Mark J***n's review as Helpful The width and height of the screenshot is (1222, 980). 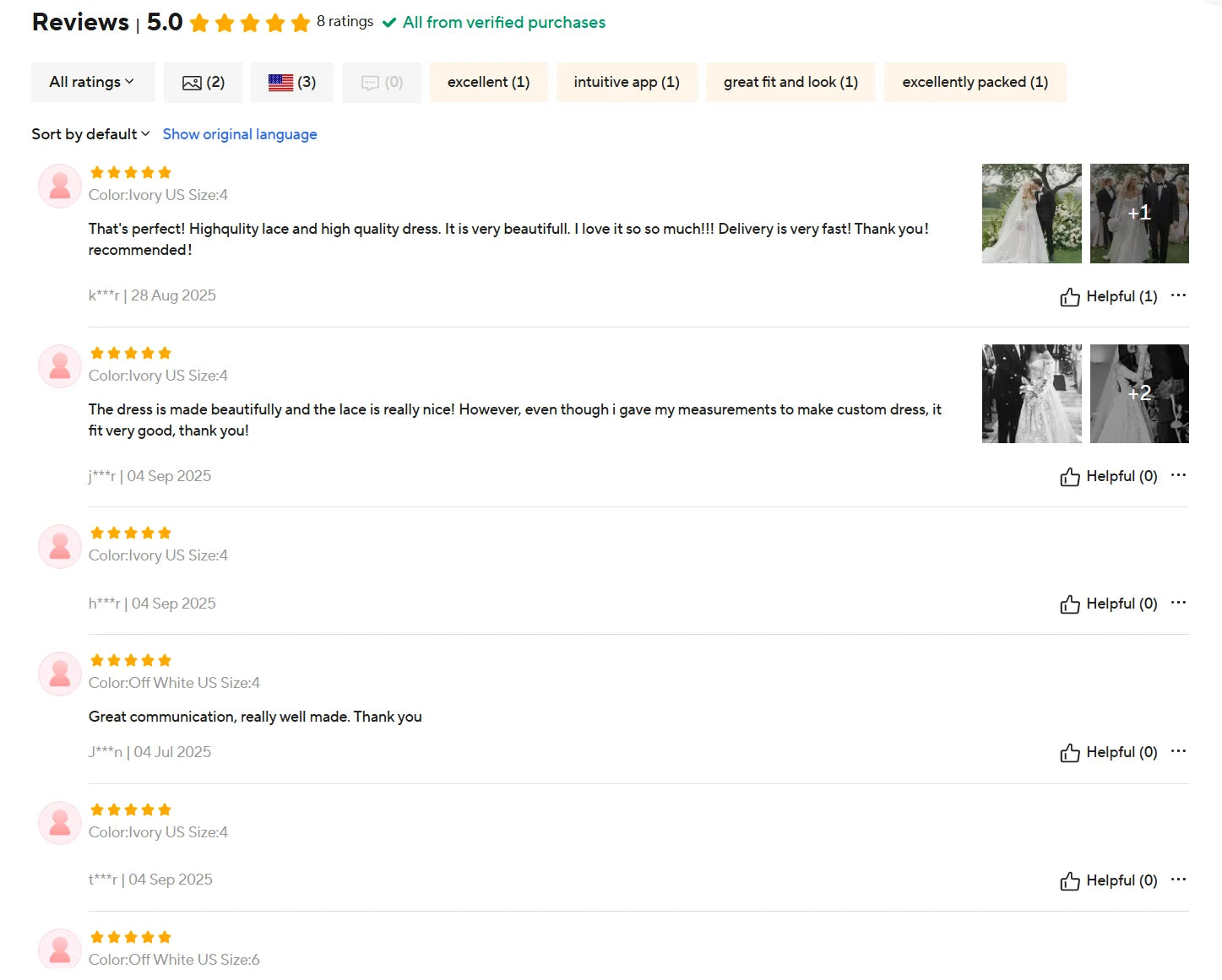tap(1108, 752)
